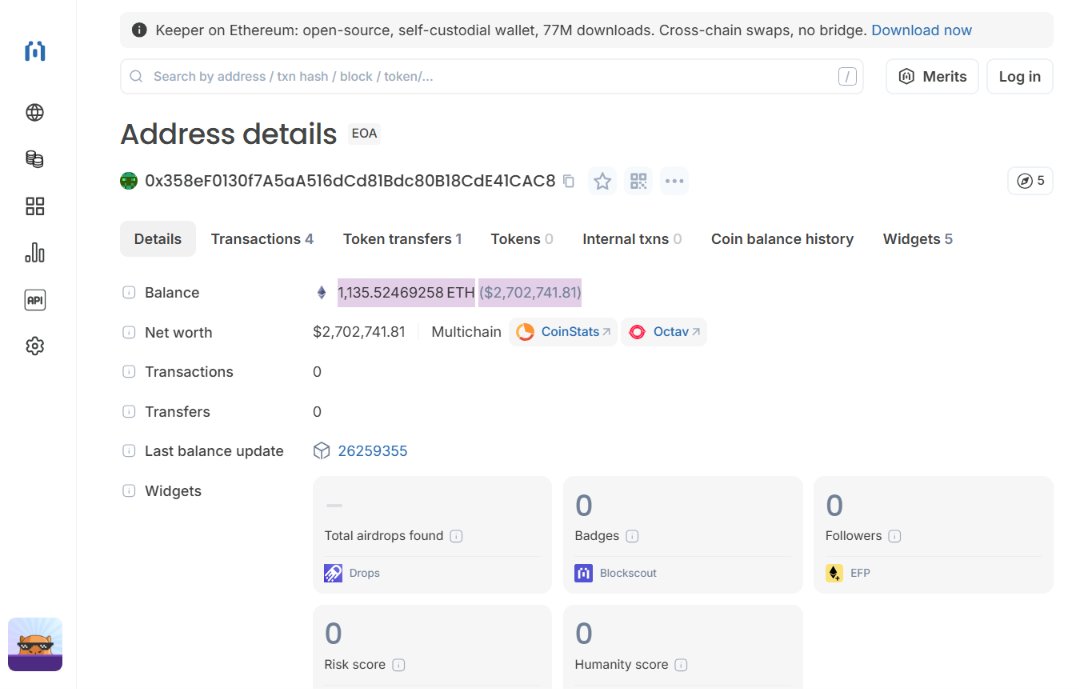Open block 26259355 link
Screen dimensions: 1079x689
372,451
